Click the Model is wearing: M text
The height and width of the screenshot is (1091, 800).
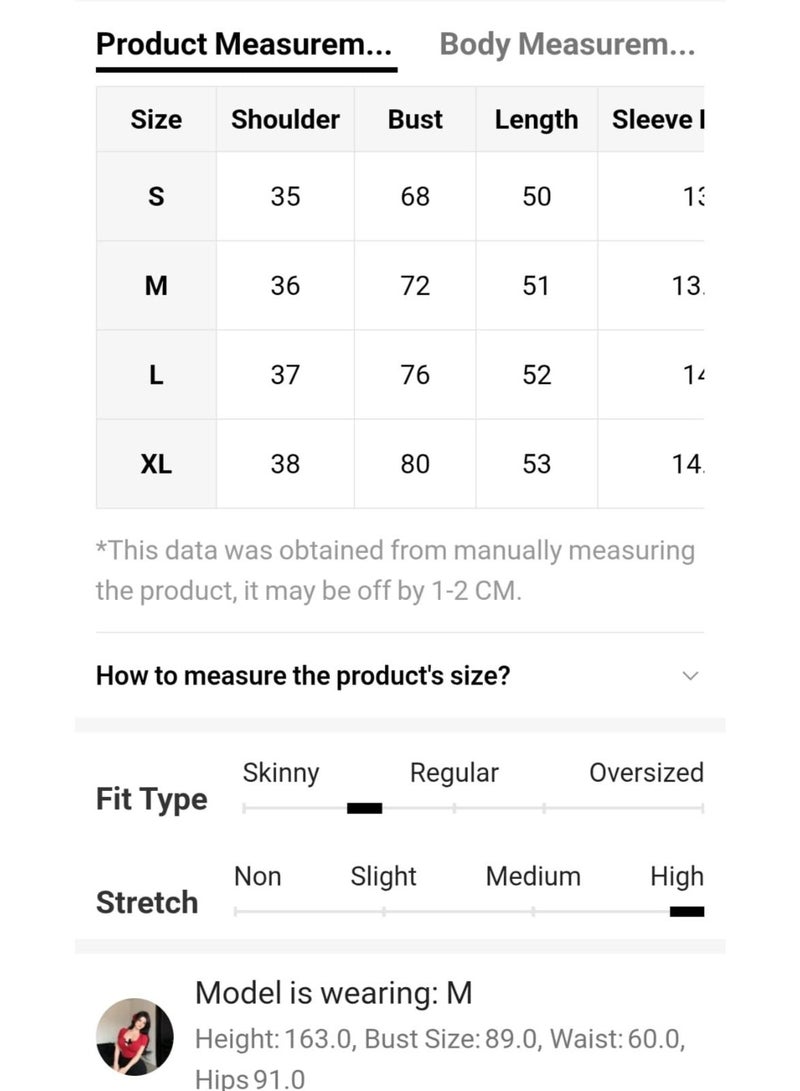point(334,993)
